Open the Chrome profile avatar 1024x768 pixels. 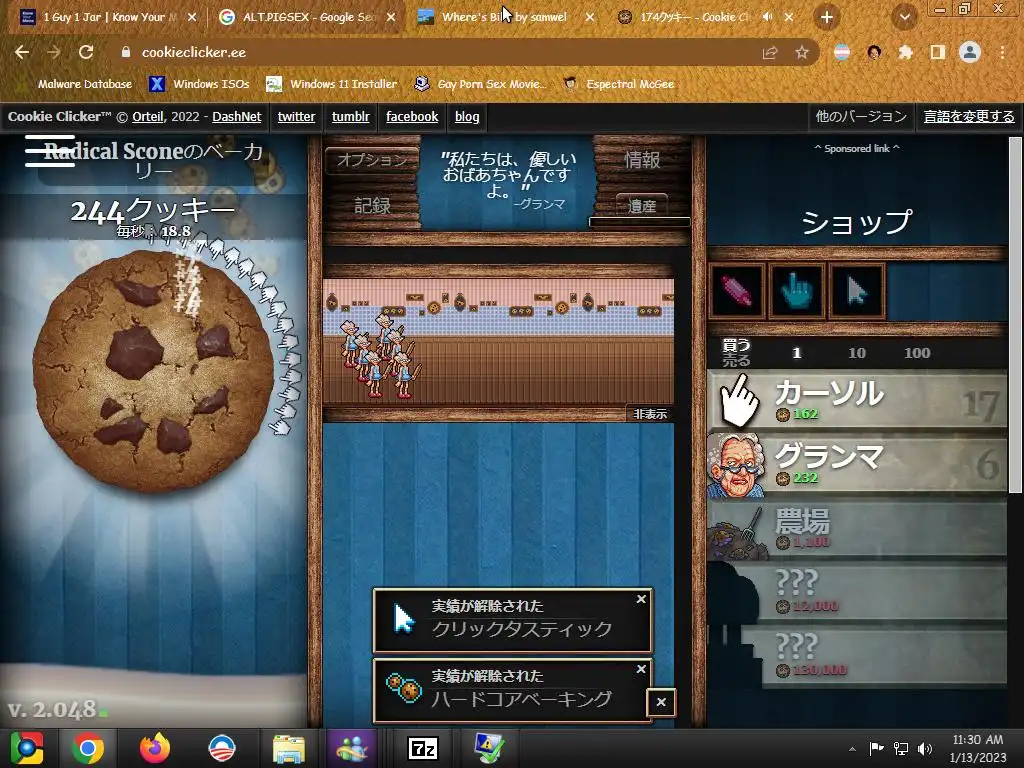(970, 52)
